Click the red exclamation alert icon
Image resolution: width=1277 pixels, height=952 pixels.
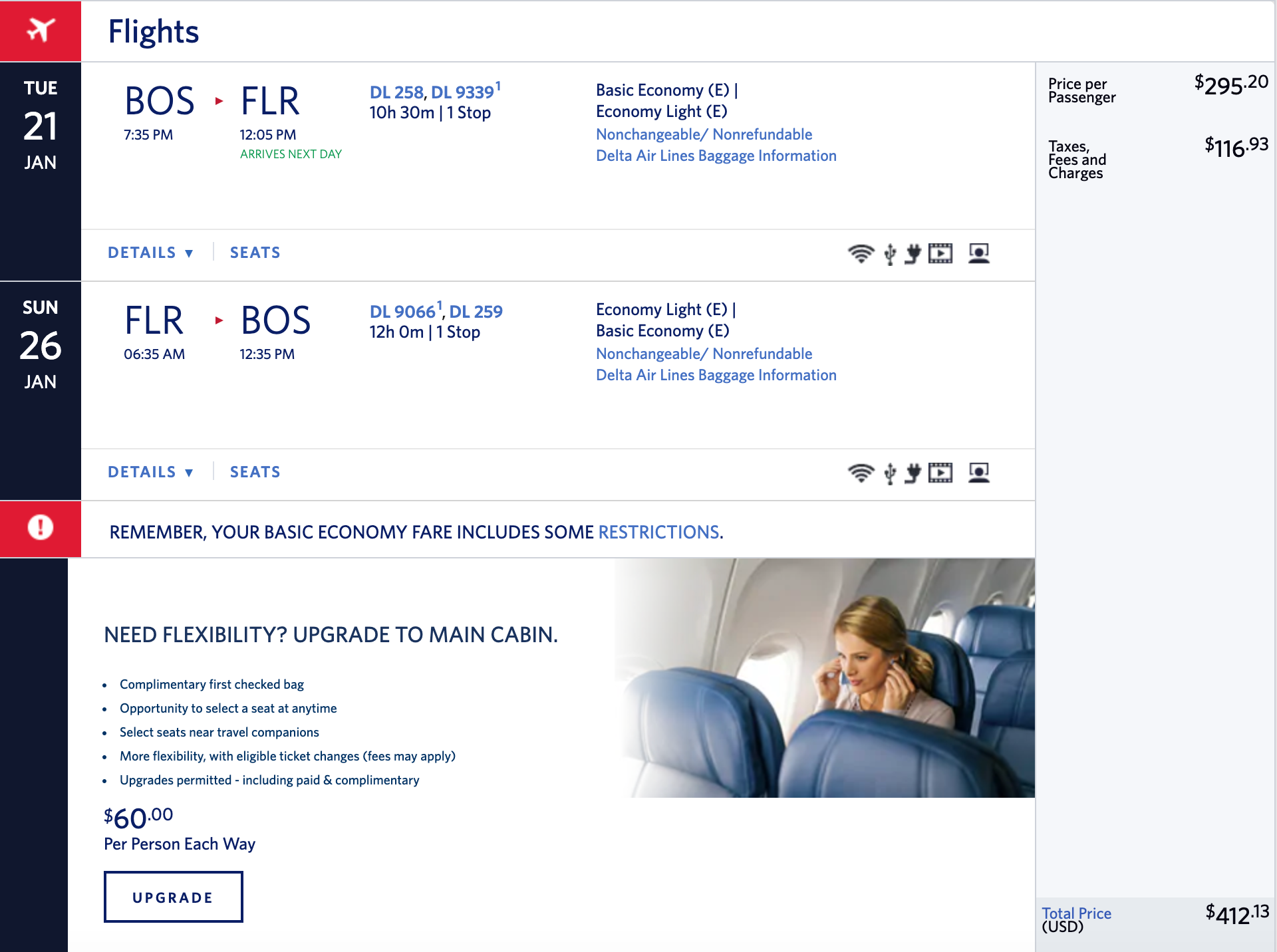click(x=41, y=528)
